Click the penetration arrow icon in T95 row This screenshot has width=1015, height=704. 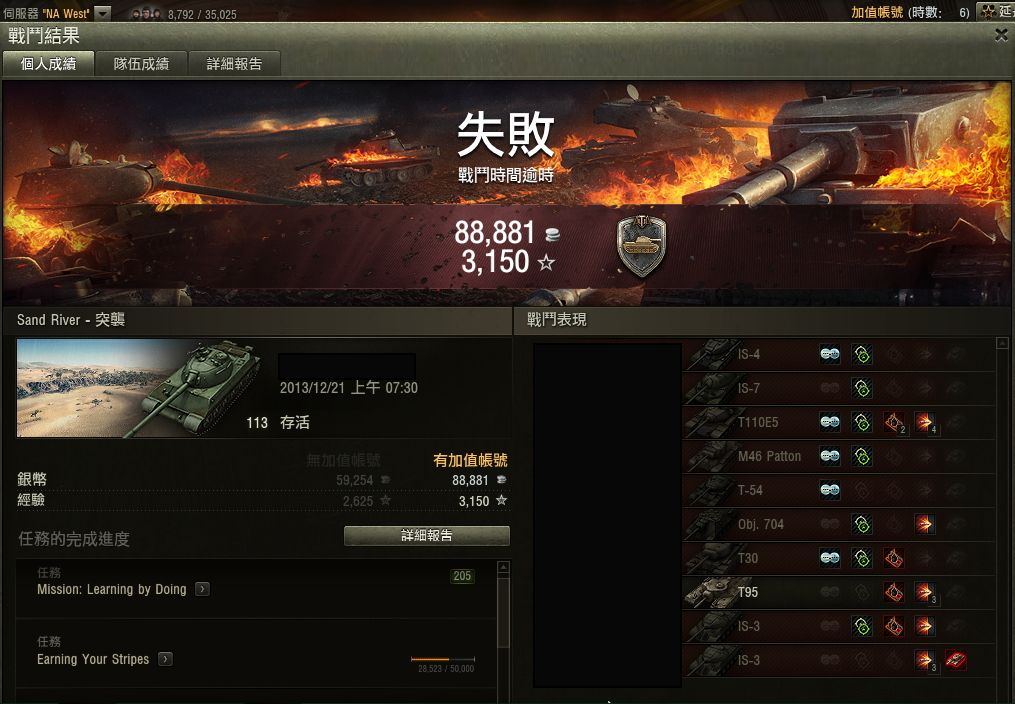coord(924,591)
